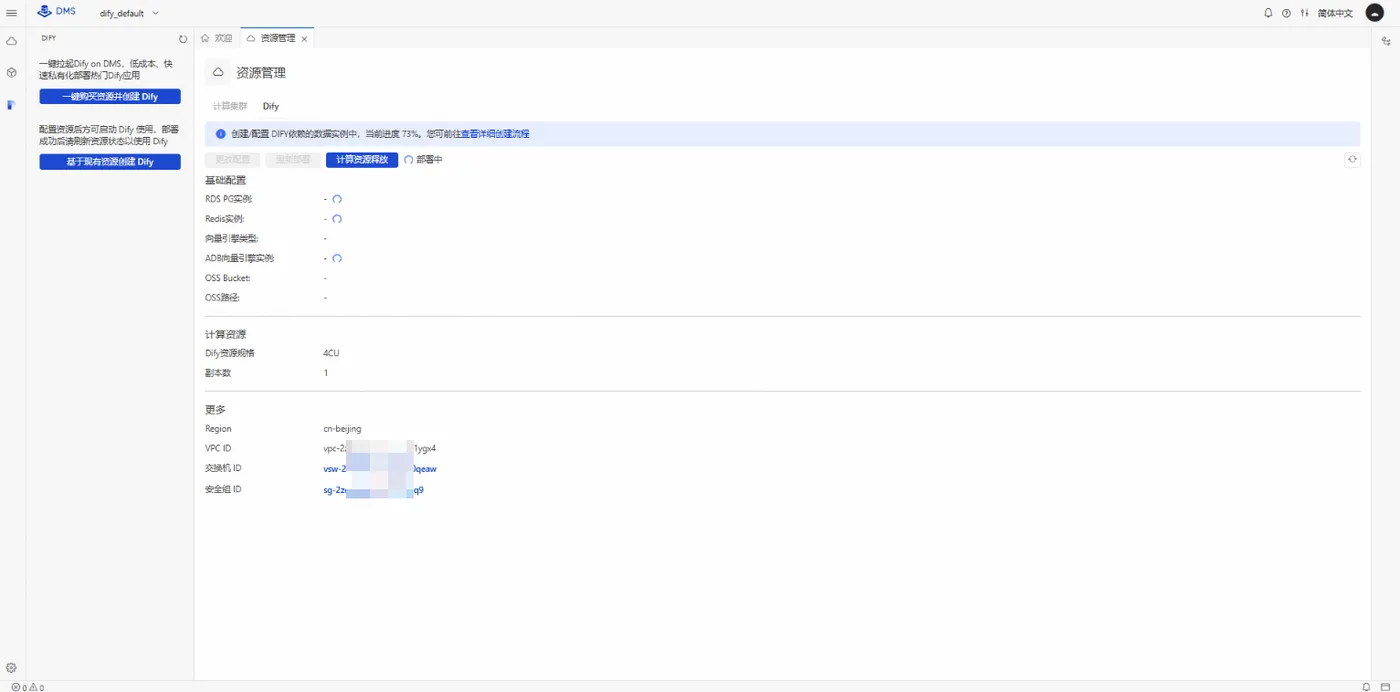Click the DMS logo icon

pos(44,12)
